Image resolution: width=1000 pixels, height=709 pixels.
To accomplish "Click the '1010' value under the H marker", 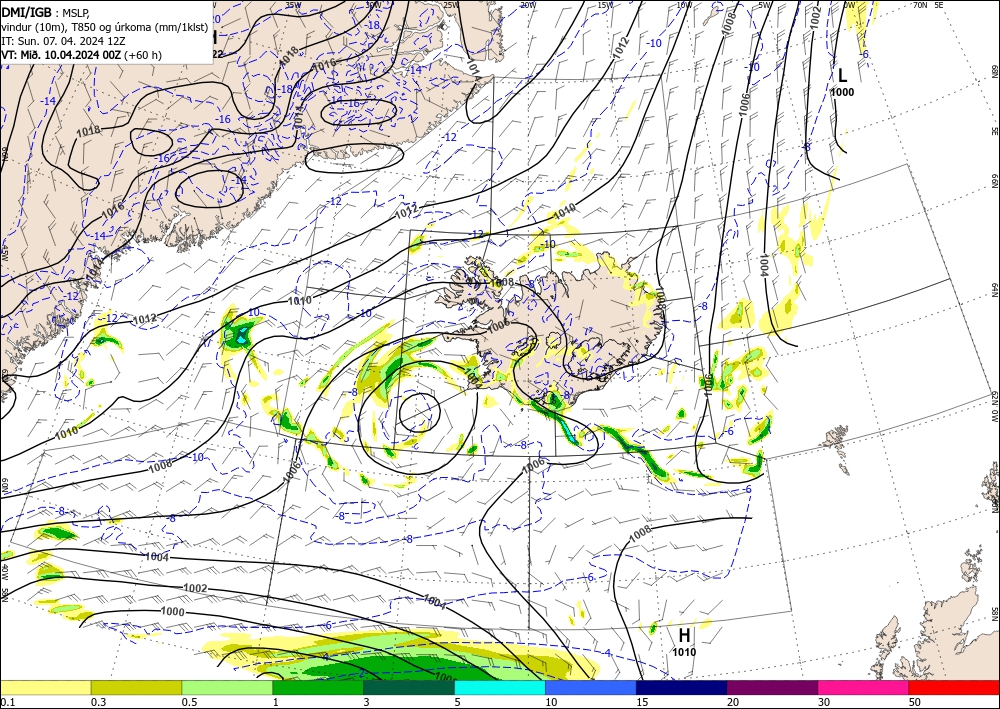I will (684, 652).
